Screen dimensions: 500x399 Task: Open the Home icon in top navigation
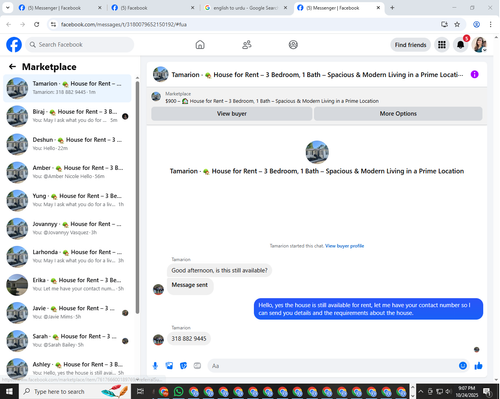(200, 45)
